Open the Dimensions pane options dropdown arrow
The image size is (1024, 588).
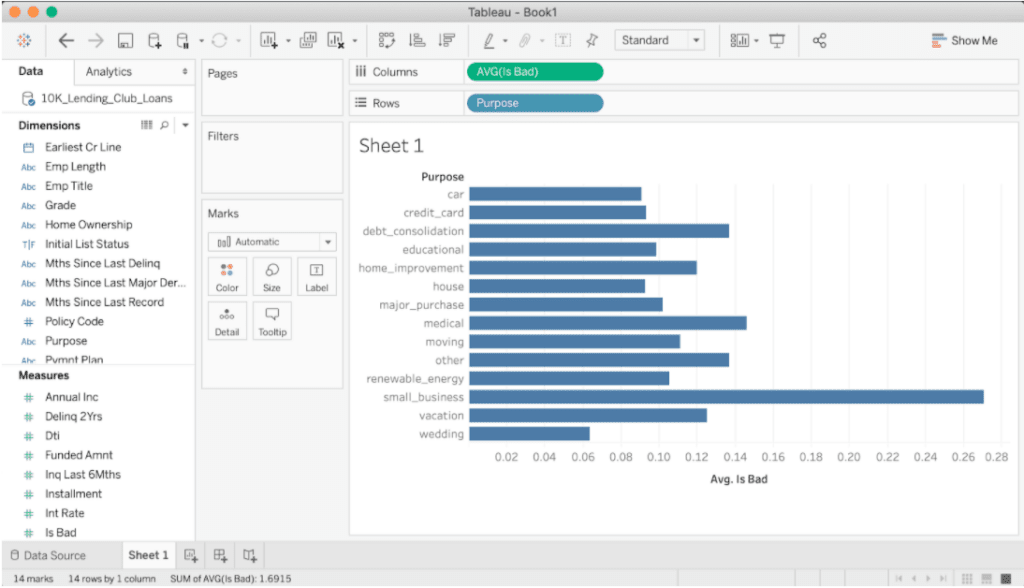185,125
